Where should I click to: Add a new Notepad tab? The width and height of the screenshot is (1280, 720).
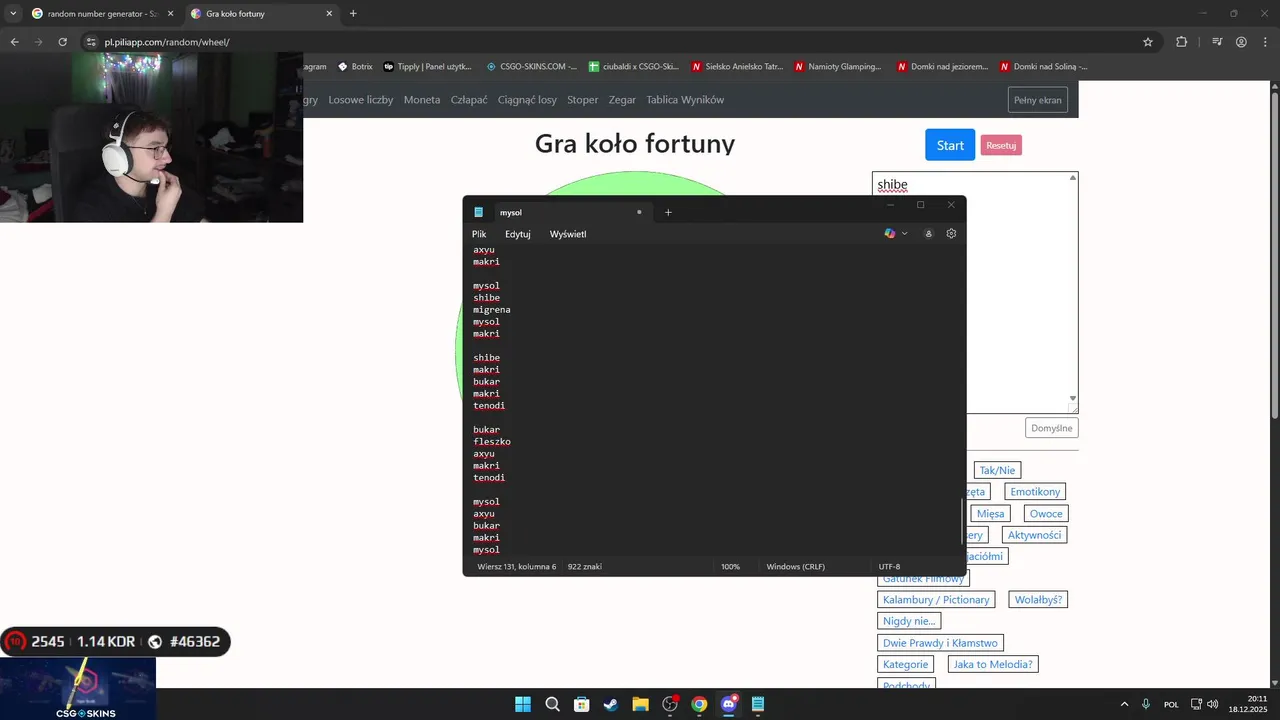tap(668, 212)
